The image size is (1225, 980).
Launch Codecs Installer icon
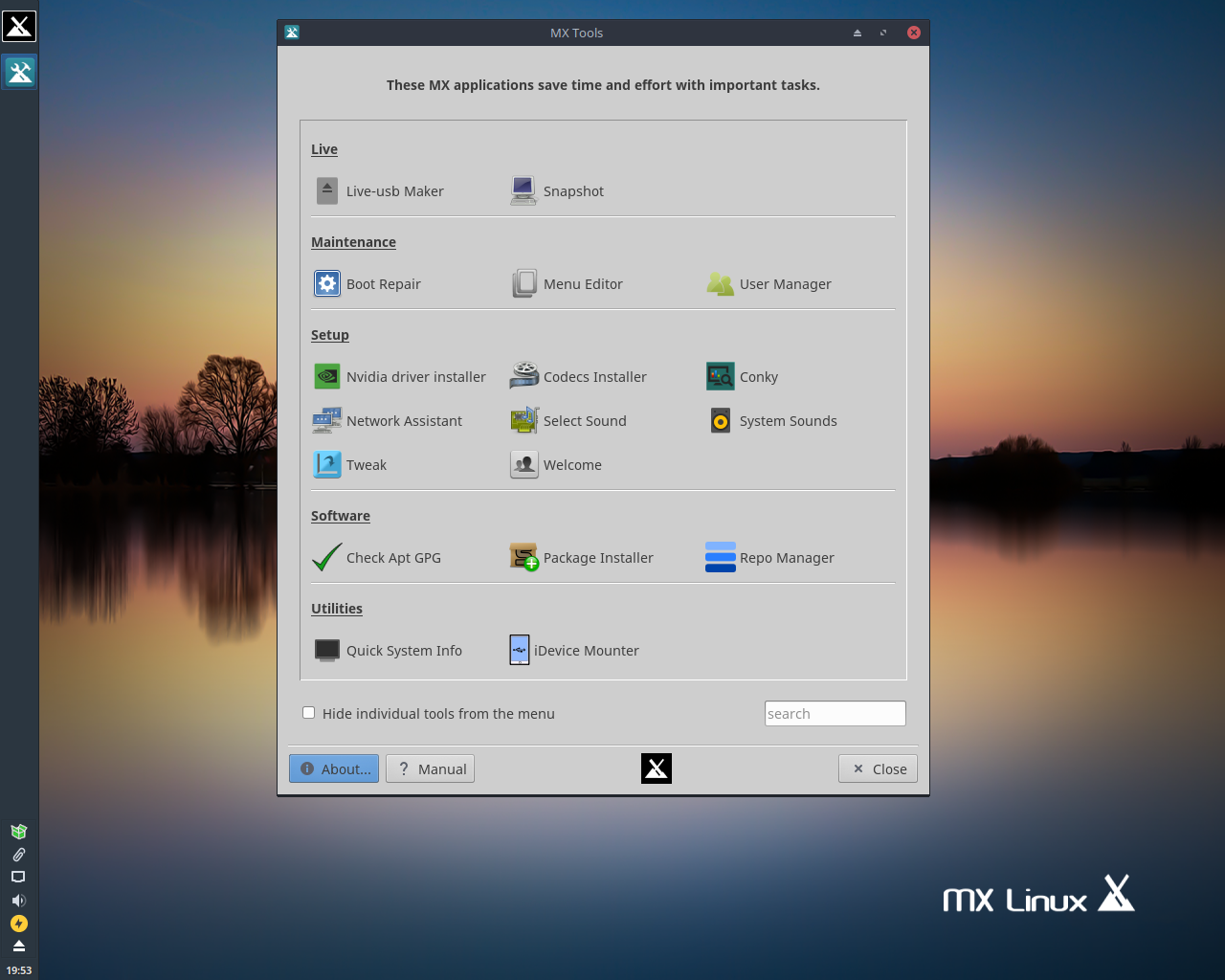[523, 377]
